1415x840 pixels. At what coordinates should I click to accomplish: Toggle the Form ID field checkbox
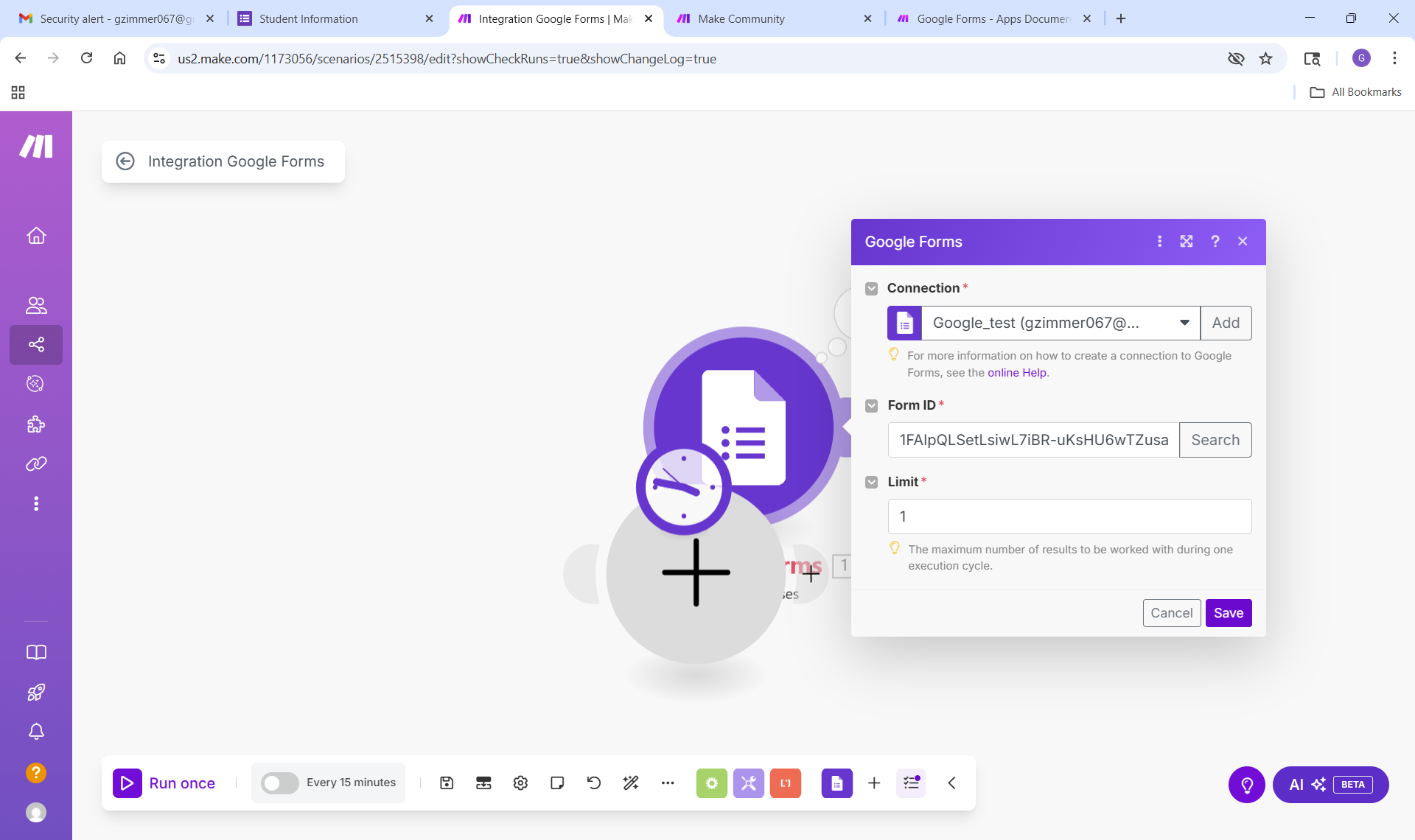point(872,405)
